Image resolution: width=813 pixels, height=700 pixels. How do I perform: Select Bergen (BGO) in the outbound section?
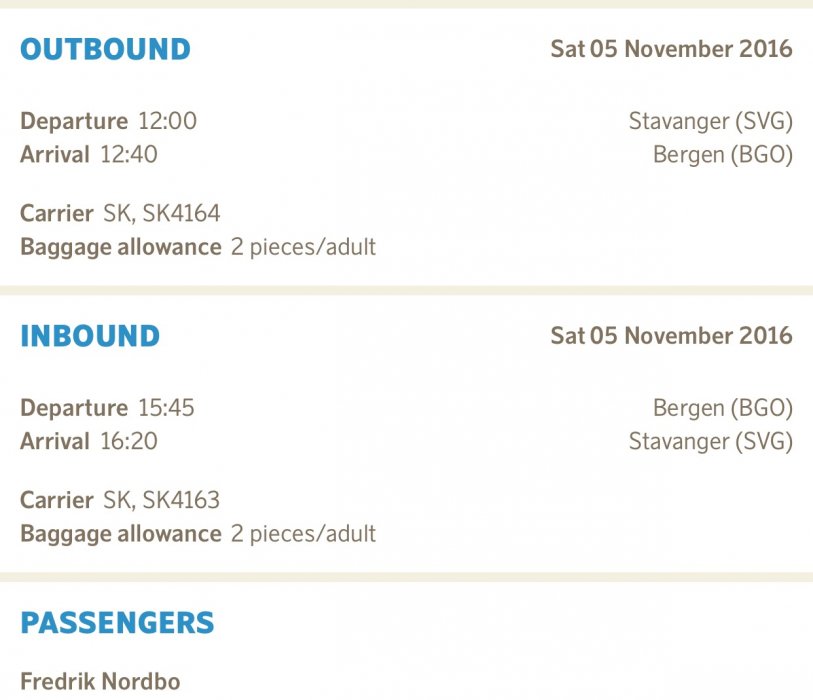[722, 155]
